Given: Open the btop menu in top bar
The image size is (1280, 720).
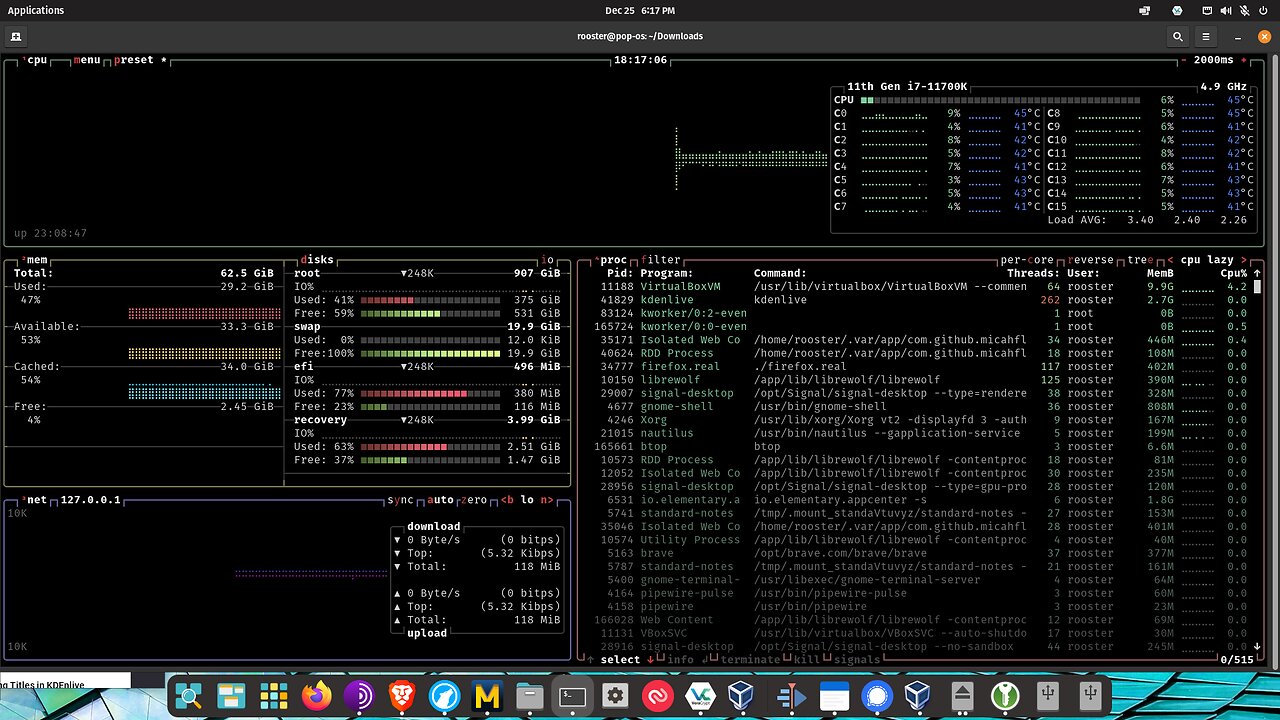Looking at the screenshot, I should pyautogui.click(x=87, y=60).
